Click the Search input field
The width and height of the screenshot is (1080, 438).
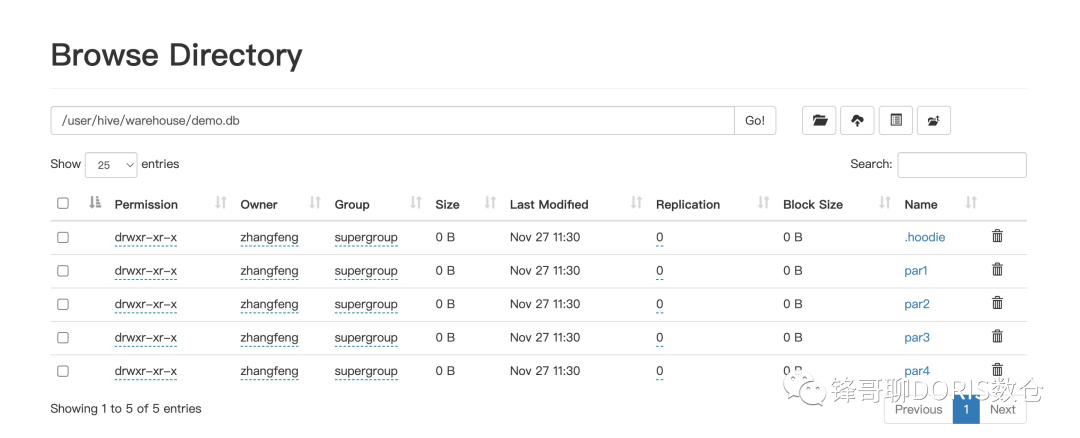tap(961, 165)
